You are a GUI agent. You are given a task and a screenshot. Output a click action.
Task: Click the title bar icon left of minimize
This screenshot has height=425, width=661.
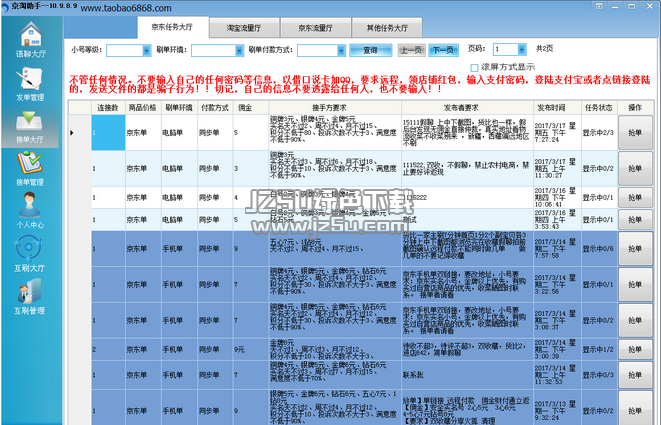[x=599, y=6]
